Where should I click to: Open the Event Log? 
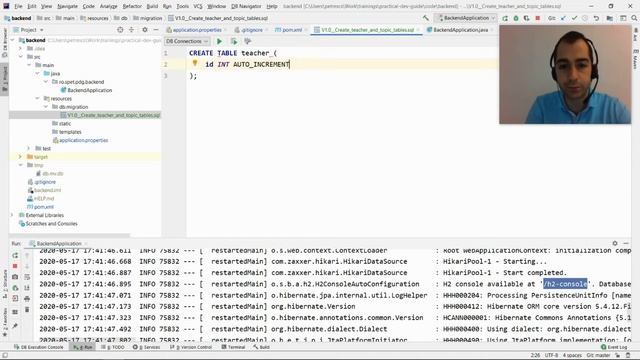(614, 347)
